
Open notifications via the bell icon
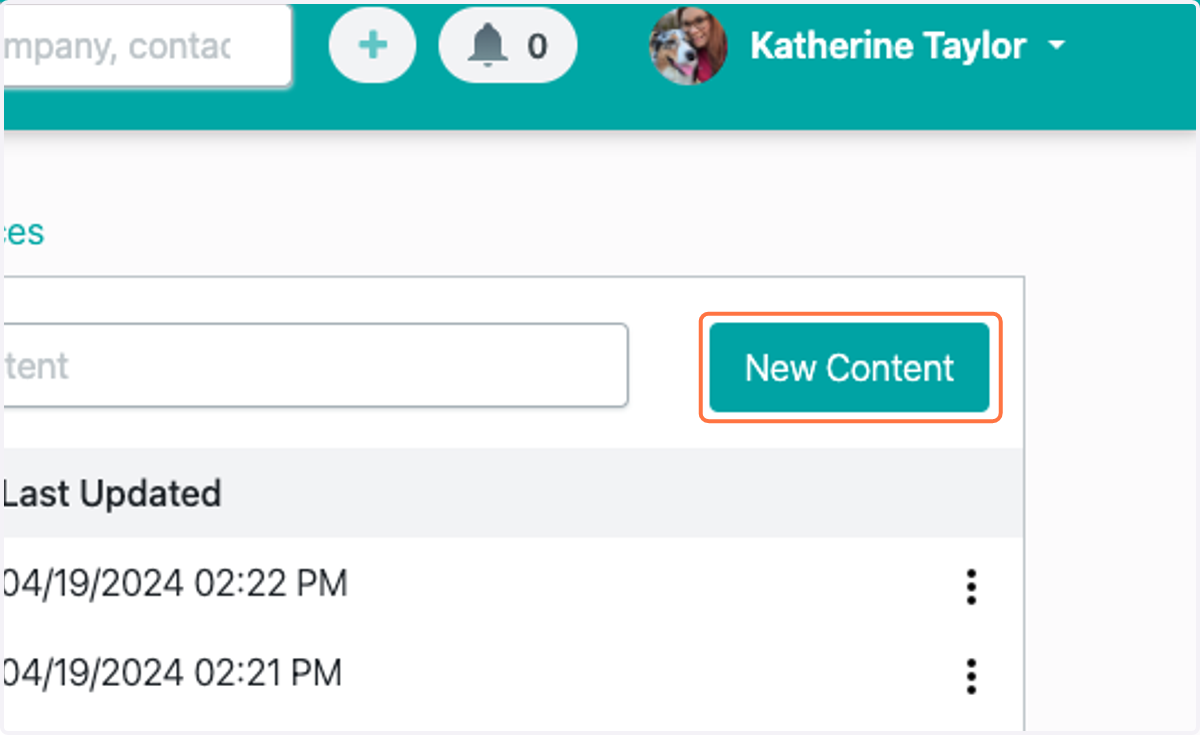(488, 46)
